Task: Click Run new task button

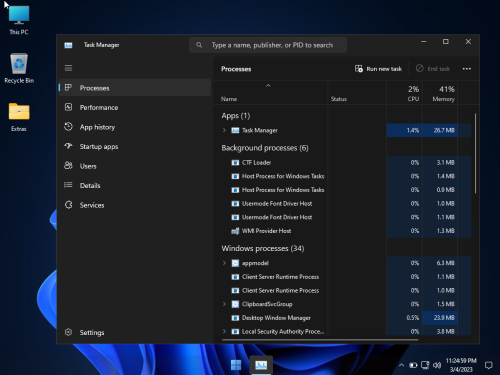Action: pyautogui.click(x=378, y=69)
